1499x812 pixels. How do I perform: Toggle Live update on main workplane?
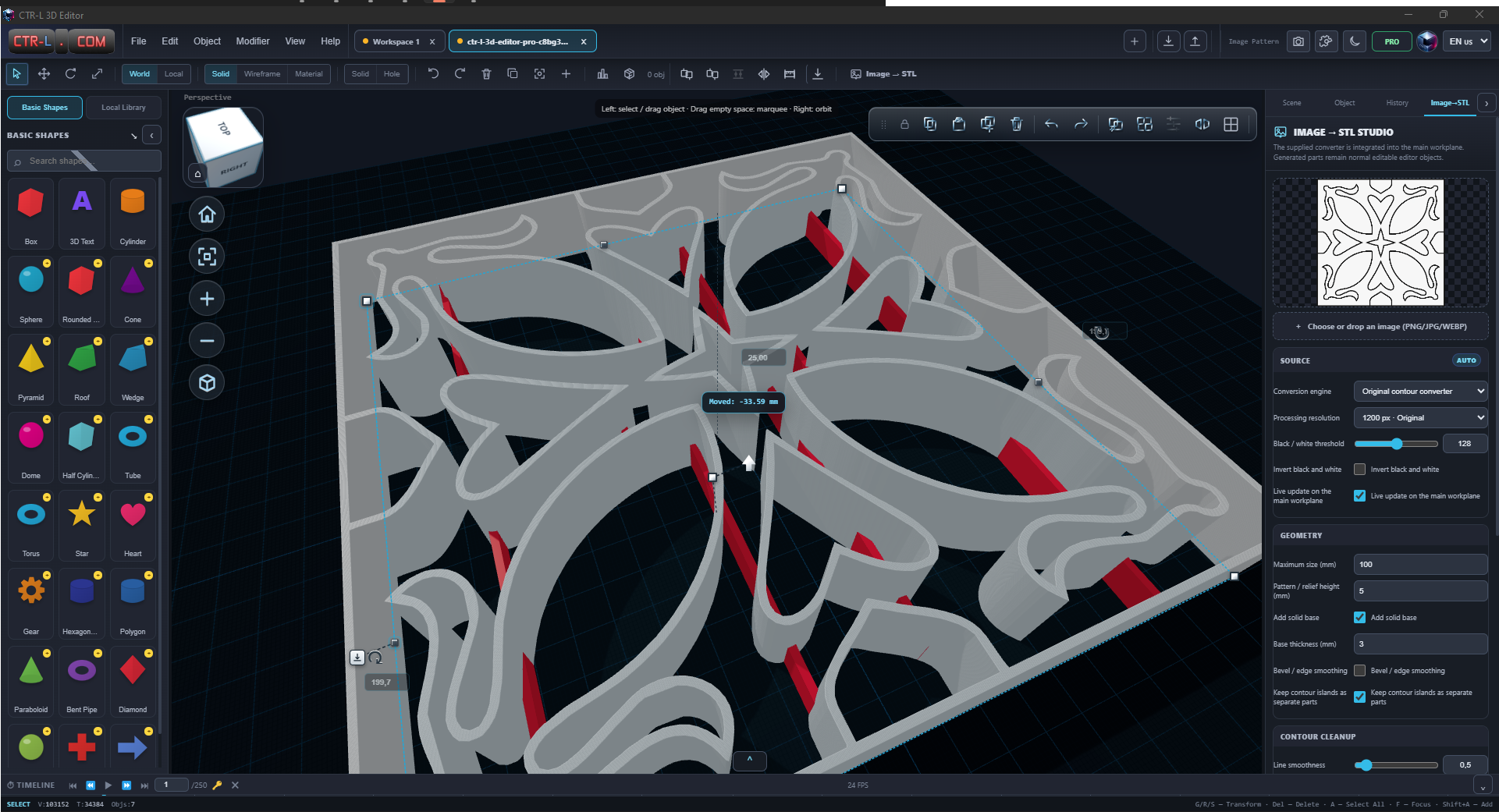(1359, 496)
